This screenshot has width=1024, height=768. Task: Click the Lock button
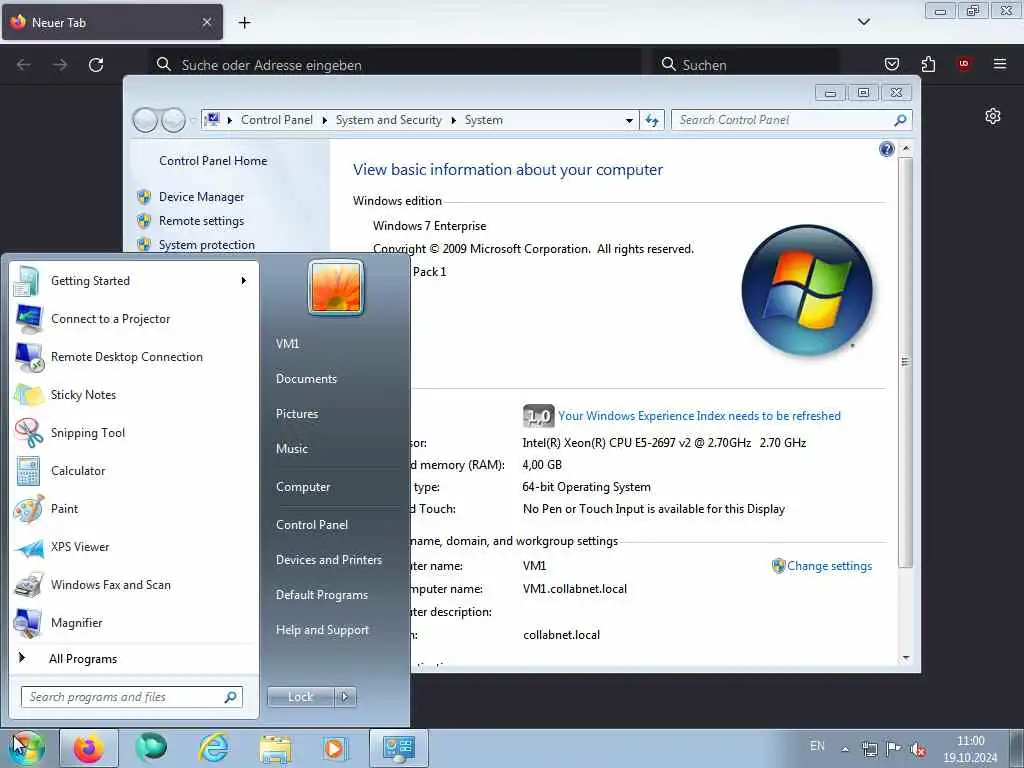pos(300,697)
